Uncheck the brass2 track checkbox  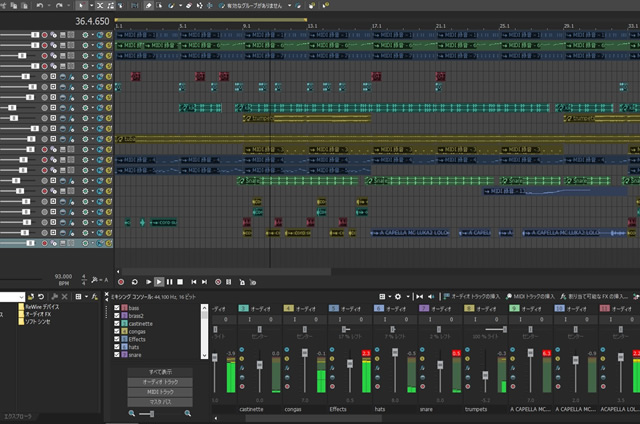(117, 315)
